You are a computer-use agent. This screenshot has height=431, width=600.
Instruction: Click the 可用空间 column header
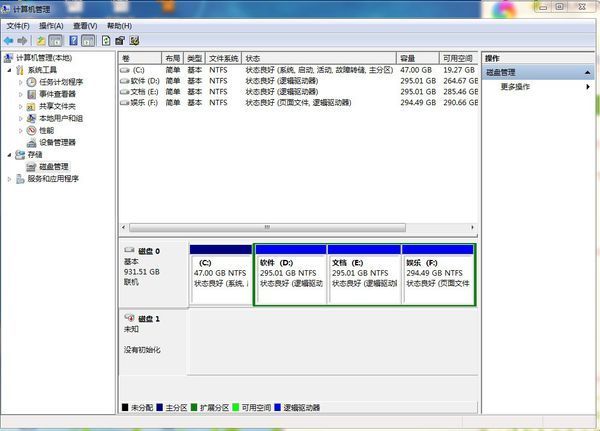pyautogui.click(x=457, y=58)
